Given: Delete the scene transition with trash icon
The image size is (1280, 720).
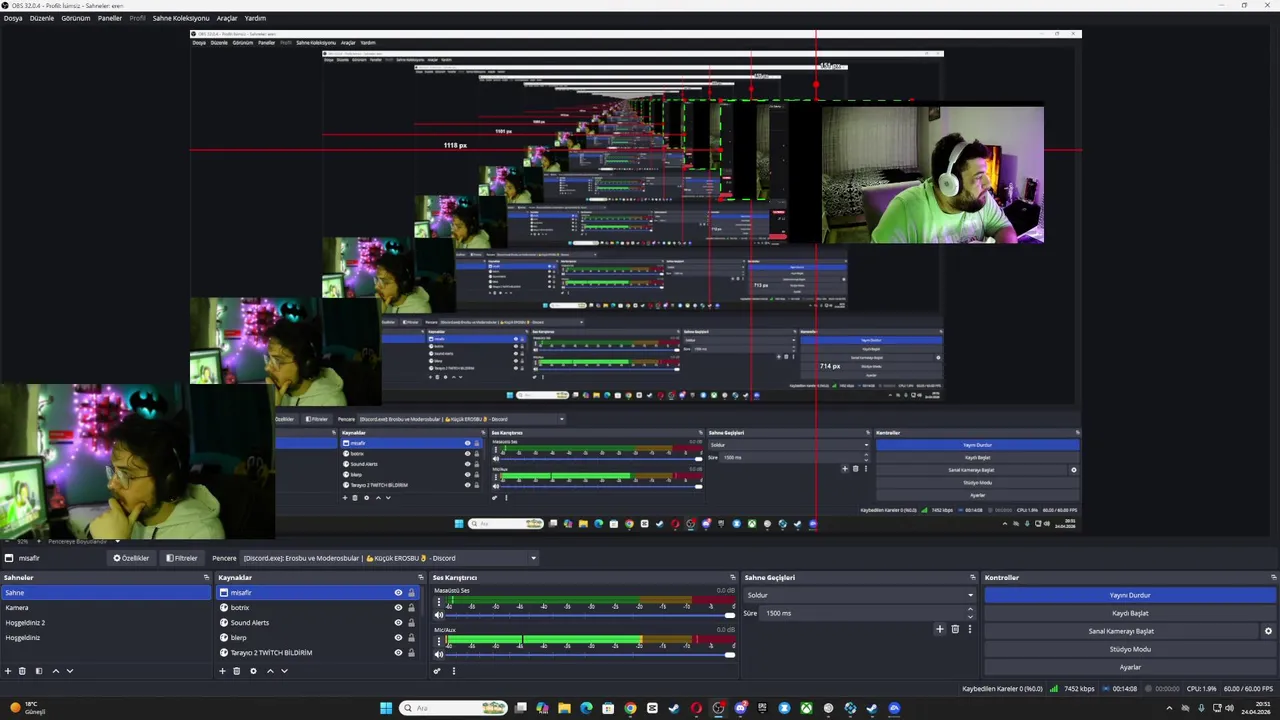Looking at the screenshot, I should [955, 629].
